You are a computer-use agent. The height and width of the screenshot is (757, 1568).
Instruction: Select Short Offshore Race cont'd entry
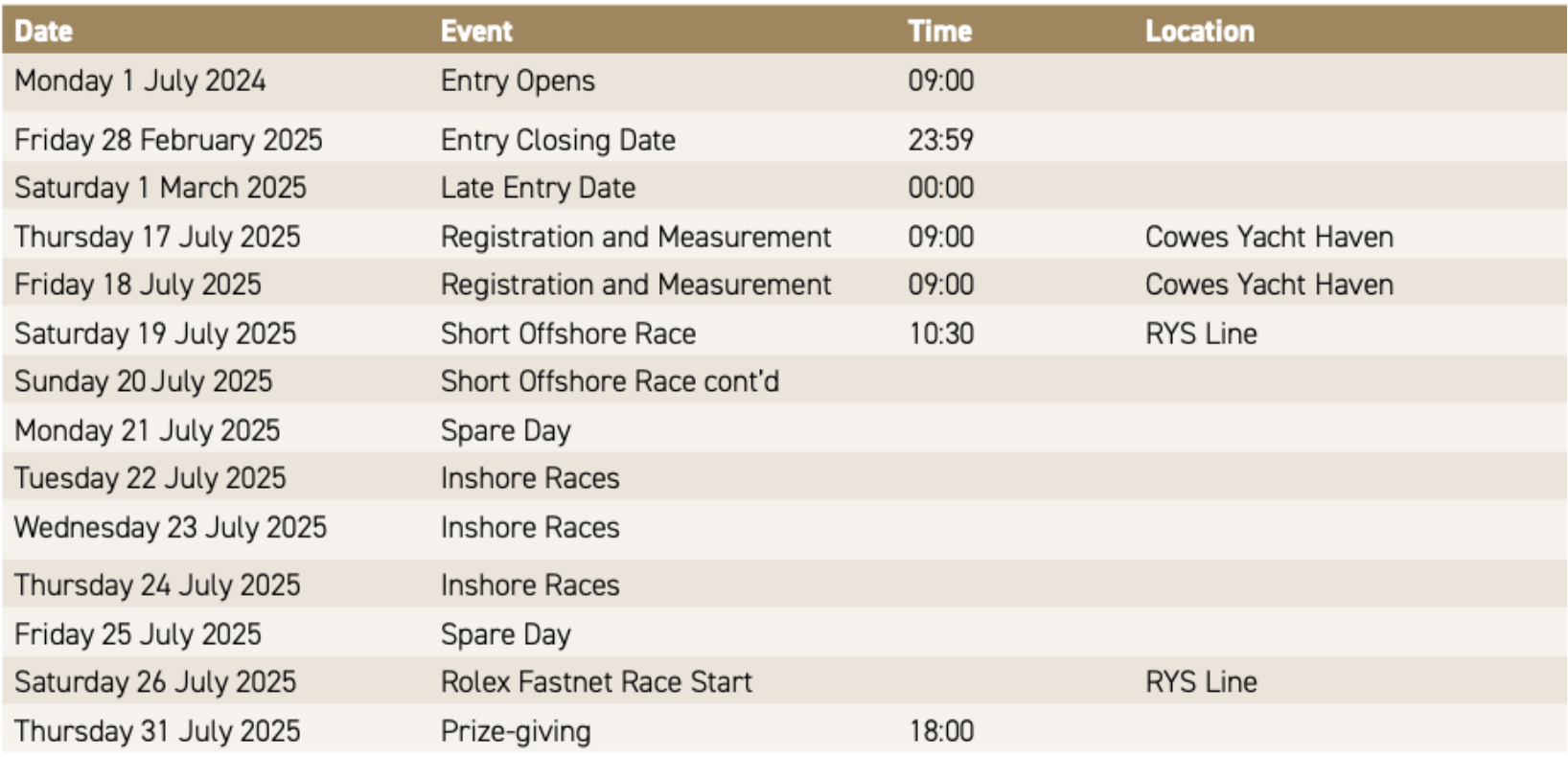tap(610, 381)
